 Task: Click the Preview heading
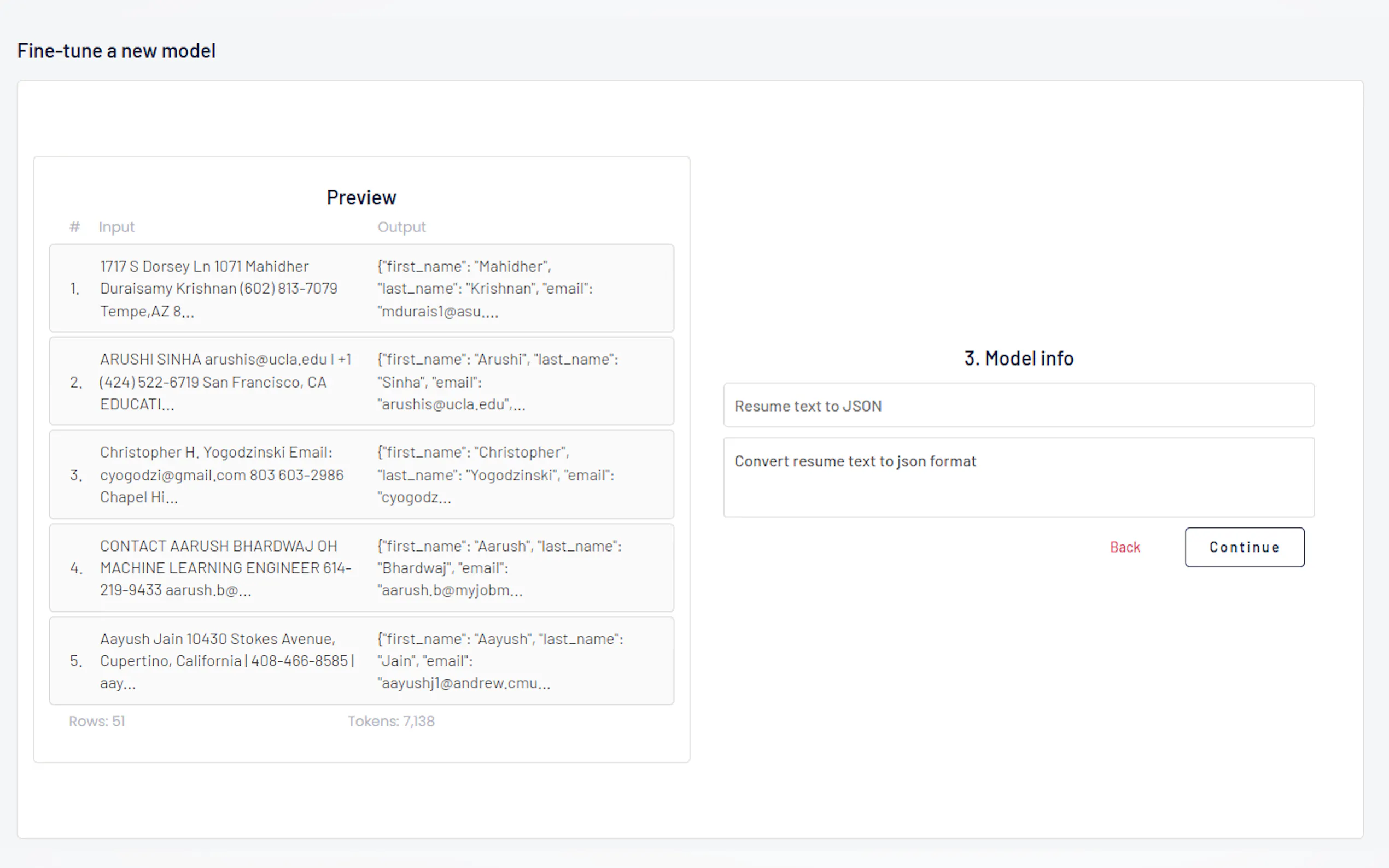tap(361, 197)
